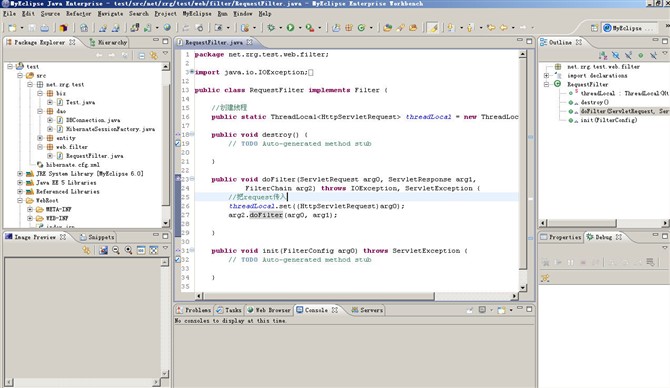
Task: Expand the JRE System Library node
Action: tap(20, 173)
